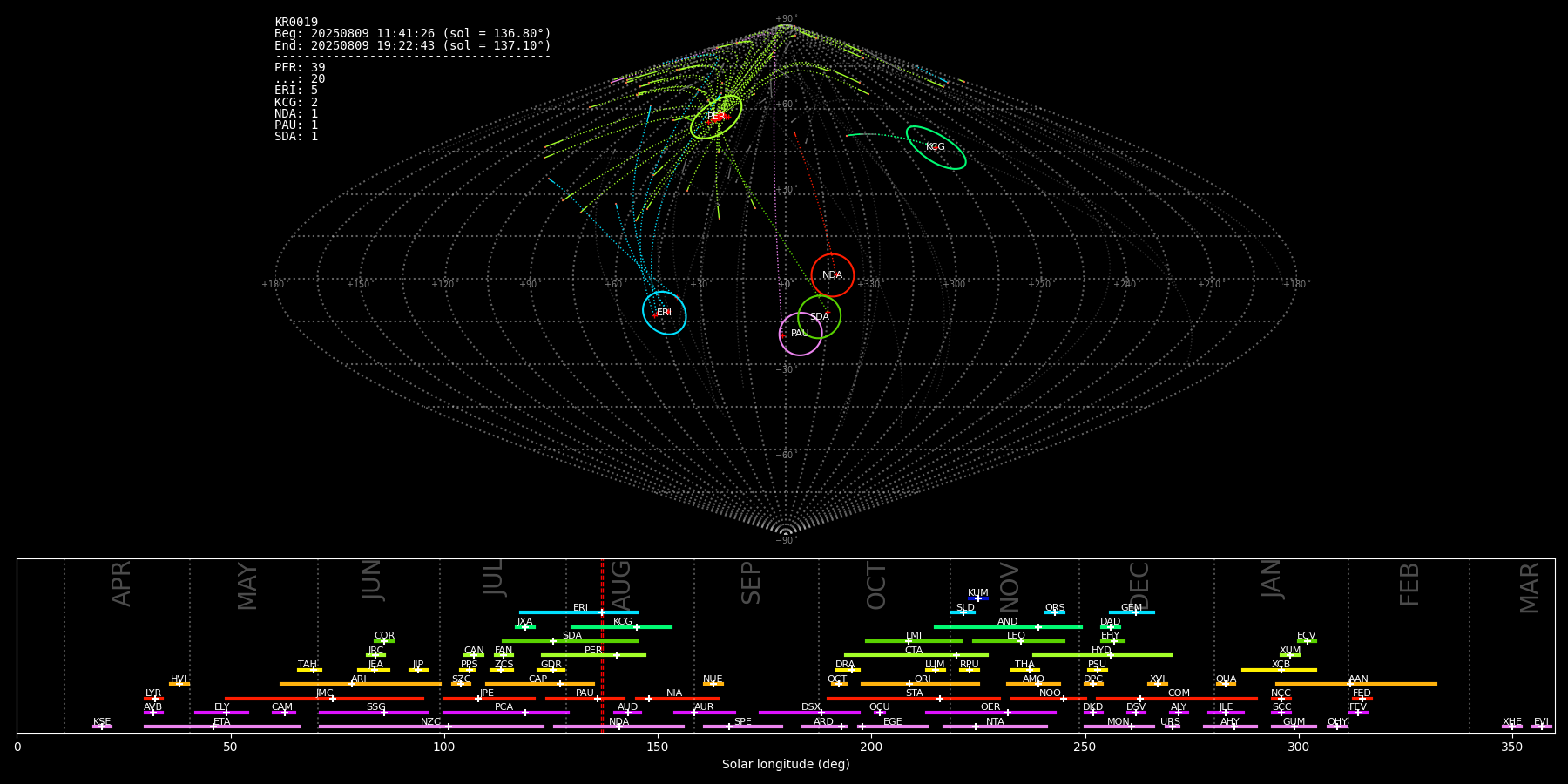Click the CAP shower bar in timeline

click(x=540, y=684)
